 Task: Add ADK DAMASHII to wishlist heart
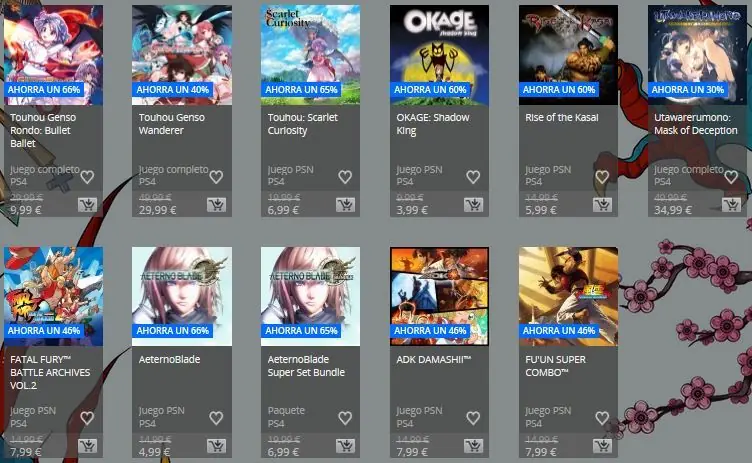pyautogui.click(x=473, y=418)
